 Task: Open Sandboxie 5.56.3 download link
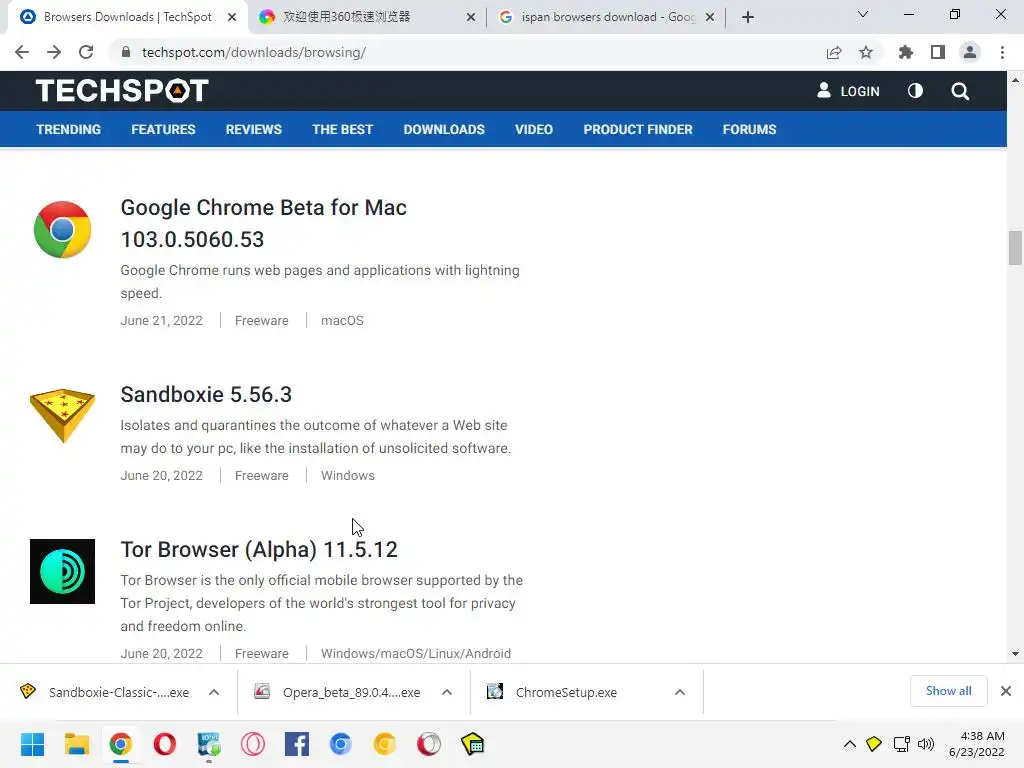(206, 394)
